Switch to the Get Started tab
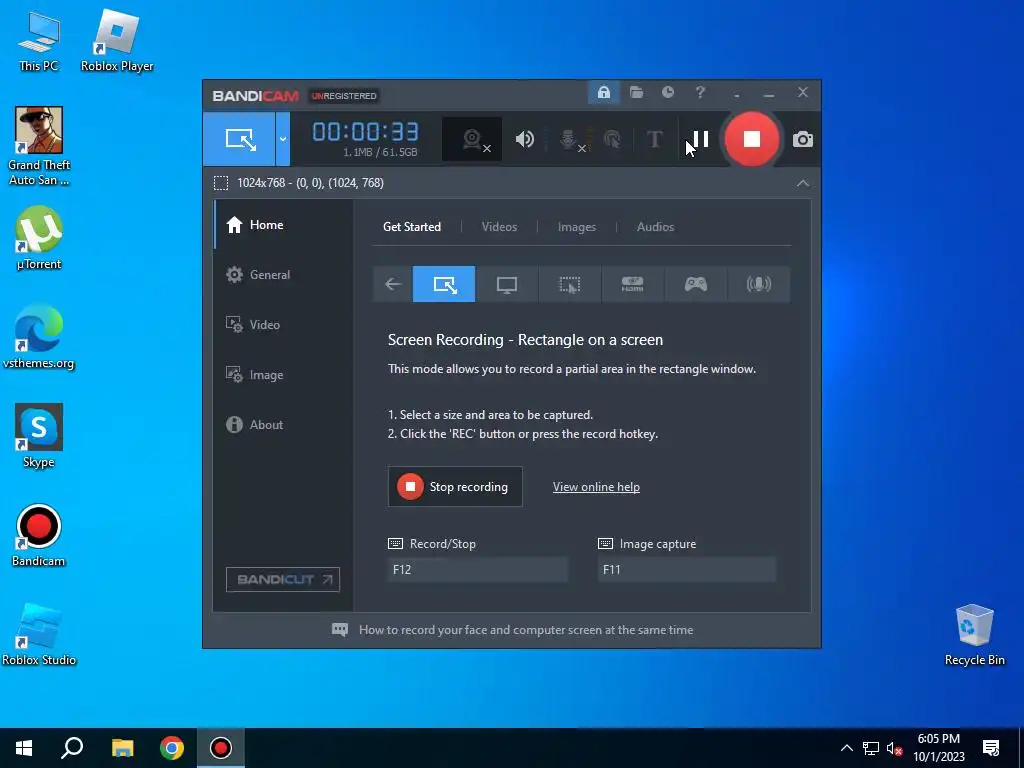Image resolution: width=1024 pixels, height=768 pixels. pyautogui.click(x=411, y=227)
